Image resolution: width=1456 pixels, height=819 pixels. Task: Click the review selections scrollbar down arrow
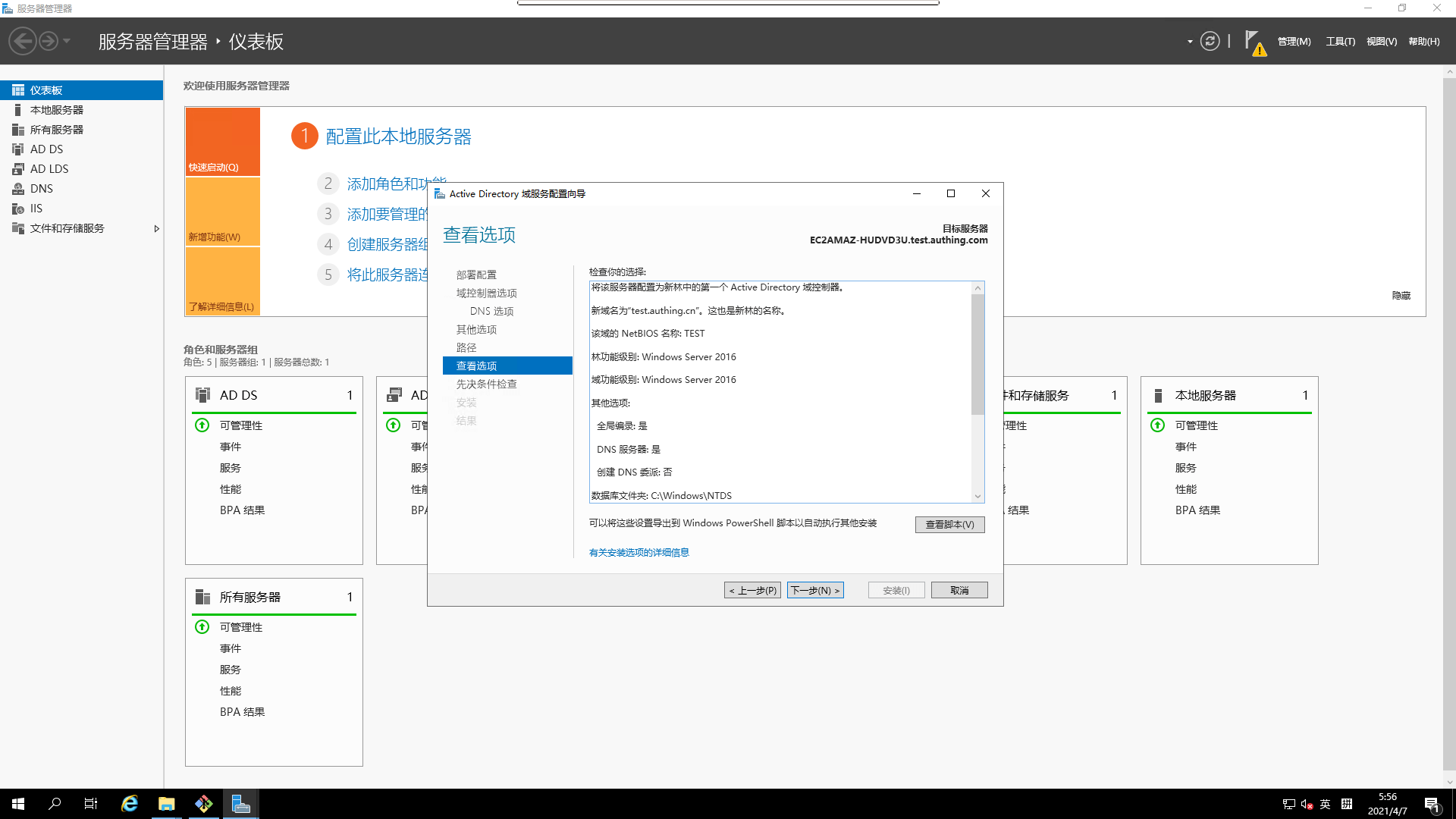[x=977, y=496]
